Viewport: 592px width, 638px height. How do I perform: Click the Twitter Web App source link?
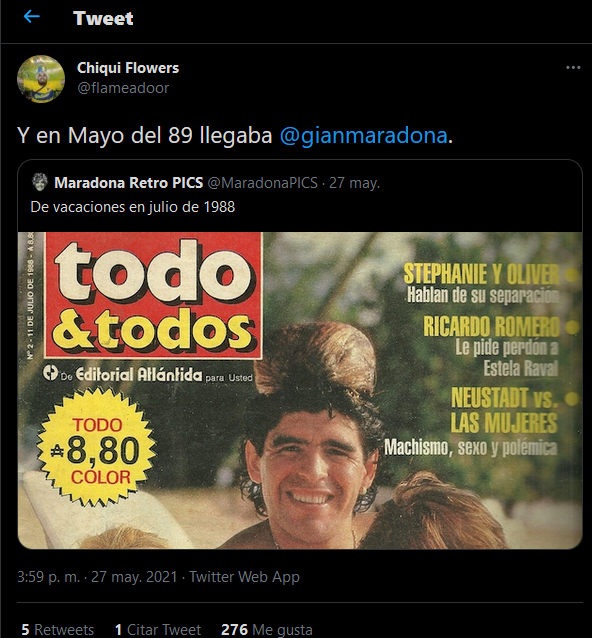pyautogui.click(x=244, y=577)
